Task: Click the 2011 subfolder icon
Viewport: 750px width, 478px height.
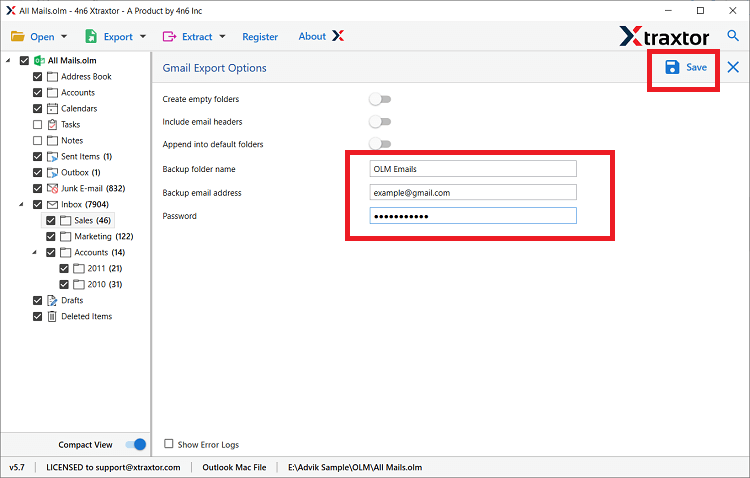Action: tap(79, 268)
